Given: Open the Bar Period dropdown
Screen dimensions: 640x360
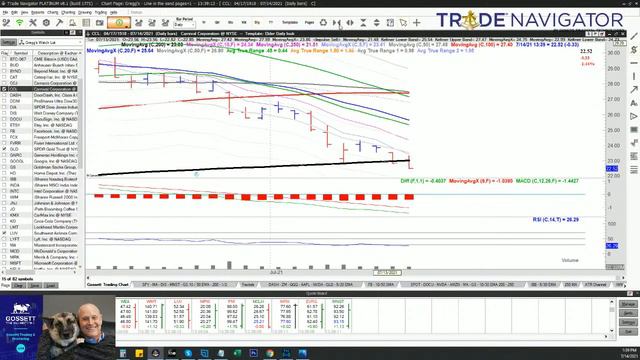Looking at the screenshot, I should click(184, 25).
